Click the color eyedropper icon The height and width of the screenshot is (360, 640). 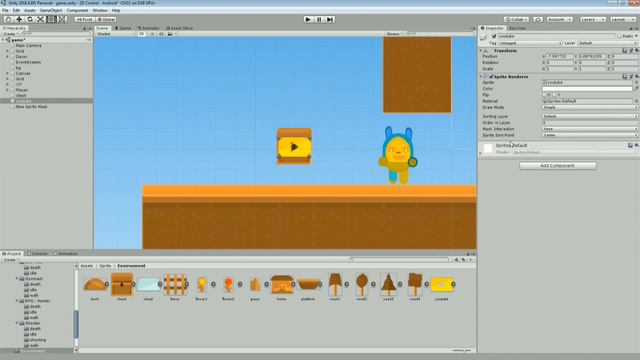pyautogui.click(x=636, y=89)
